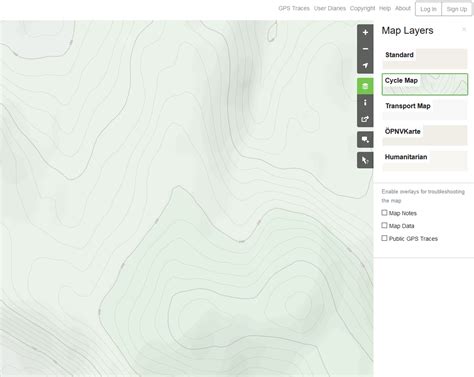Click the Map Layers heading text
This screenshot has height=377, width=474.
click(x=407, y=30)
